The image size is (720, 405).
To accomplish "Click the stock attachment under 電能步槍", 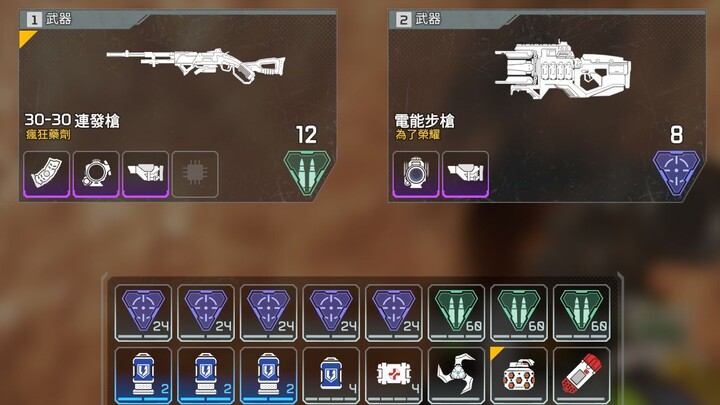I will [x=465, y=174].
